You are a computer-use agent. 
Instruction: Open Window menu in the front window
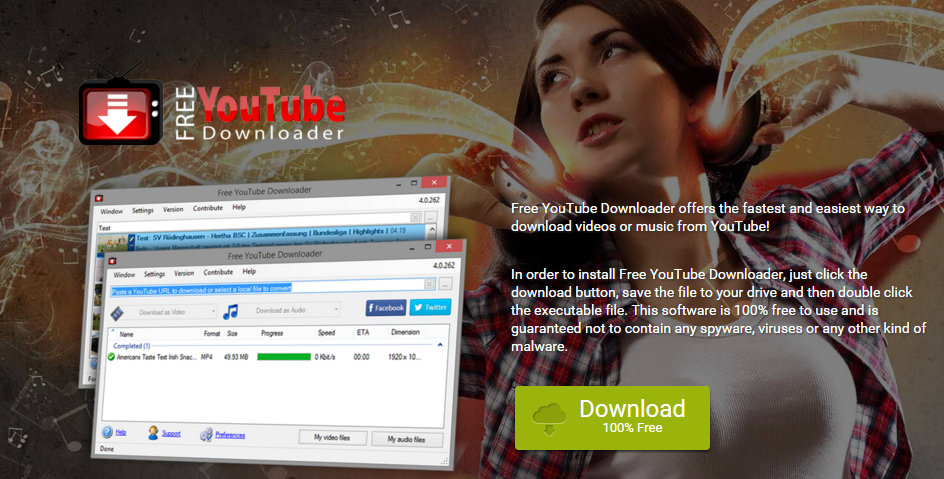(124, 274)
